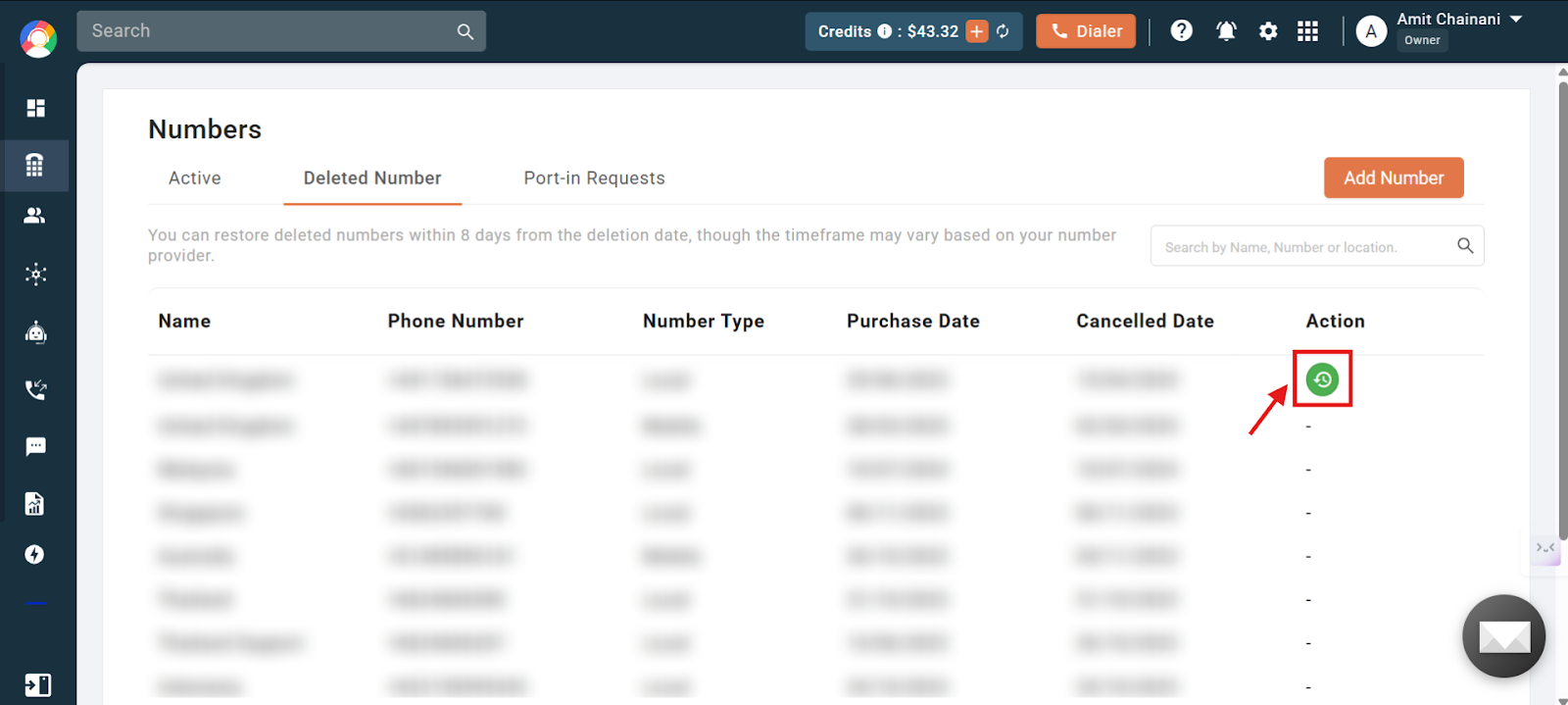Viewport: 1568px width, 705px height.
Task: Click the Add Number button
Action: coord(1394,177)
